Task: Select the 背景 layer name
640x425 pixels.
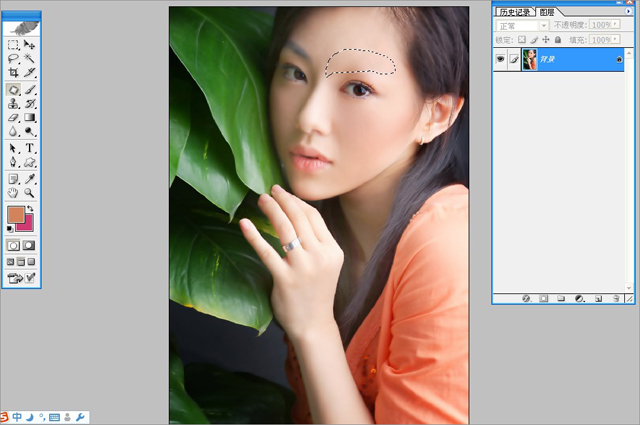Action: pos(547,60)
